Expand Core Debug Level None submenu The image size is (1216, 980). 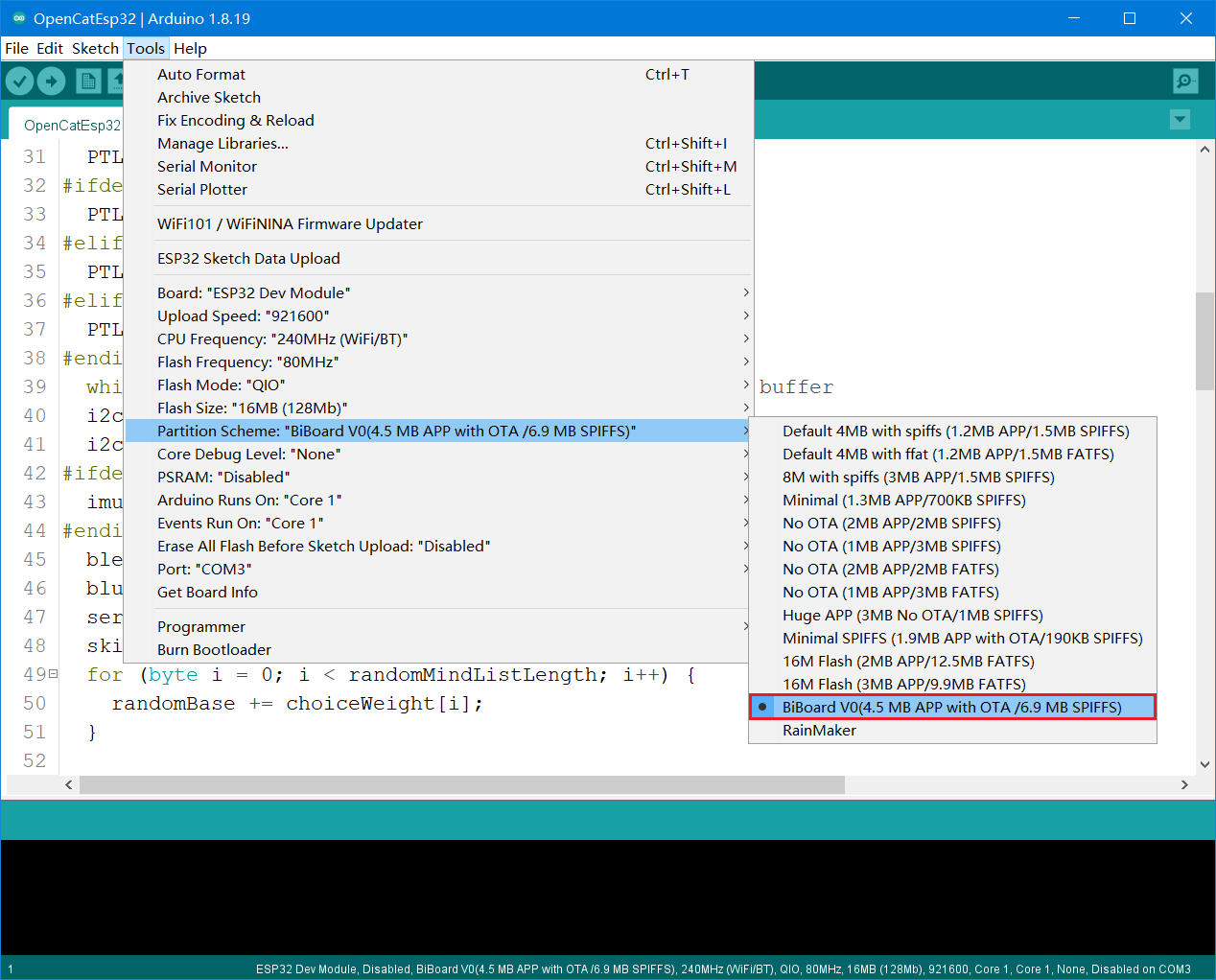438,454
